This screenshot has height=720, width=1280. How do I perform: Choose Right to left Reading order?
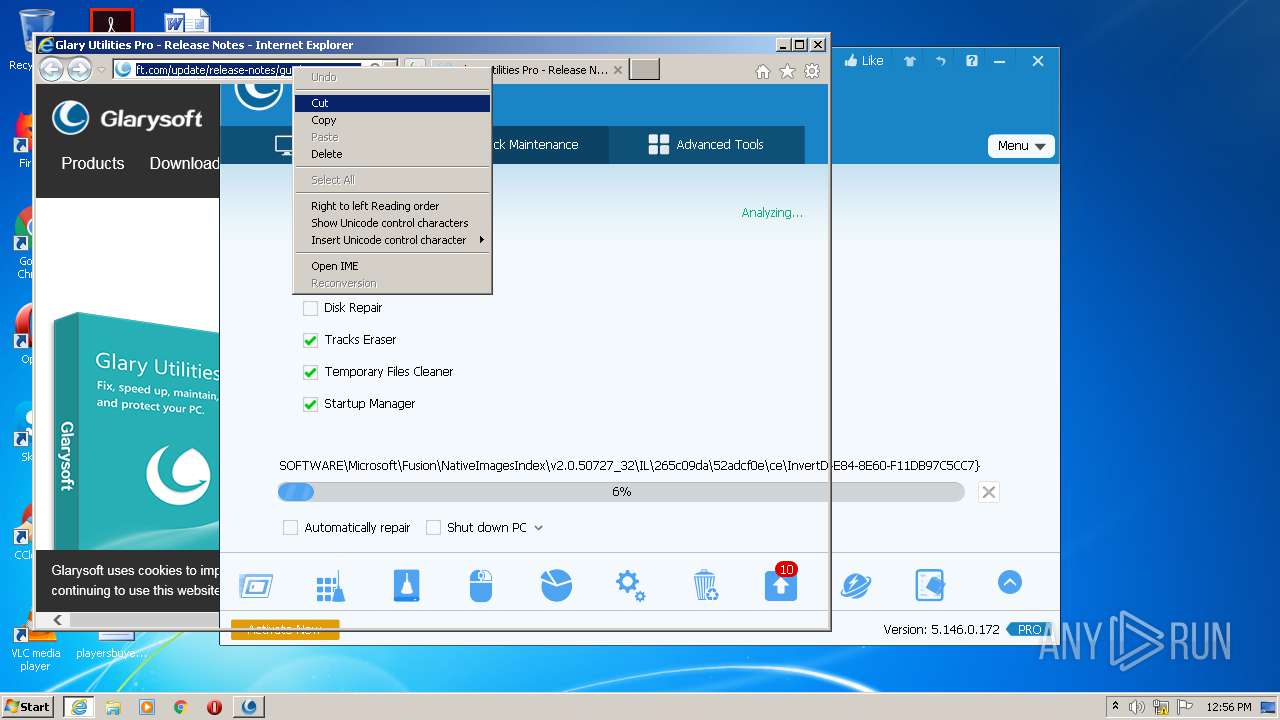pyautogui.click(x=392, y=206)
